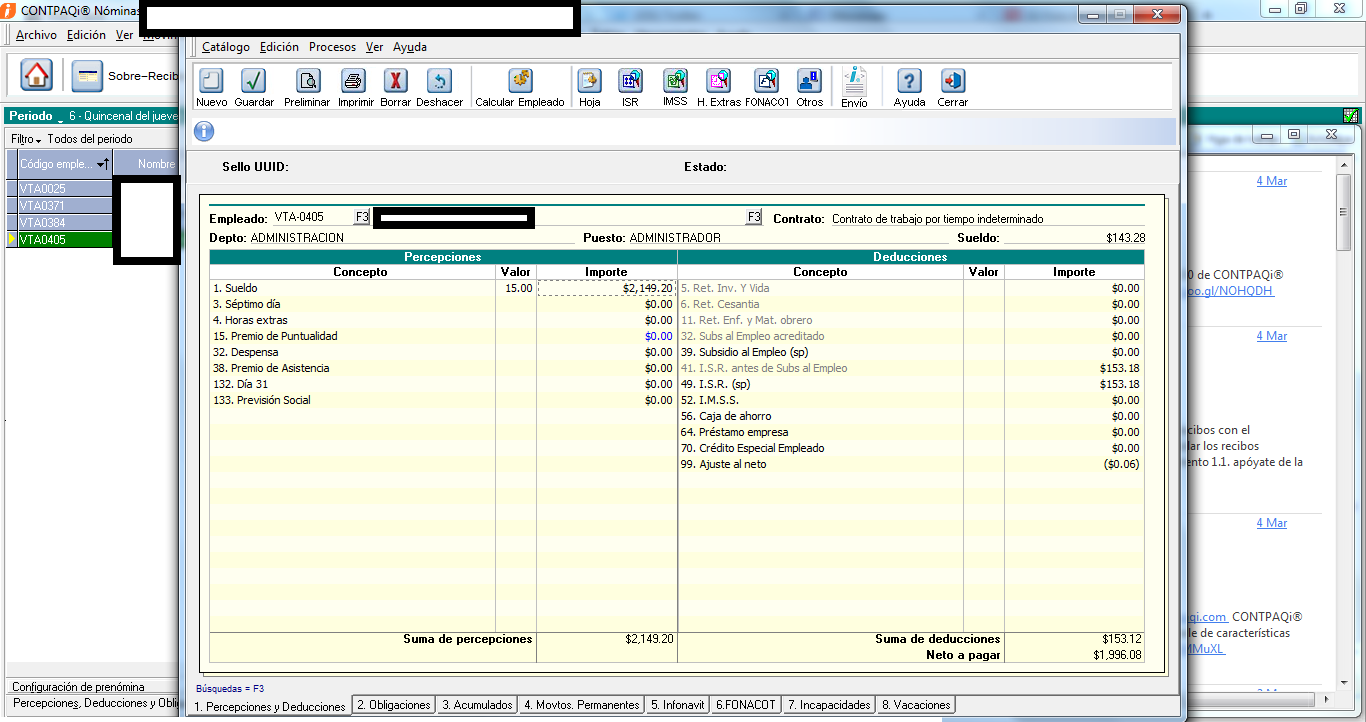This screenshot has height=722, width=1366.
Task: Expand the Filtro dropdown
Action: coord(26,139)
